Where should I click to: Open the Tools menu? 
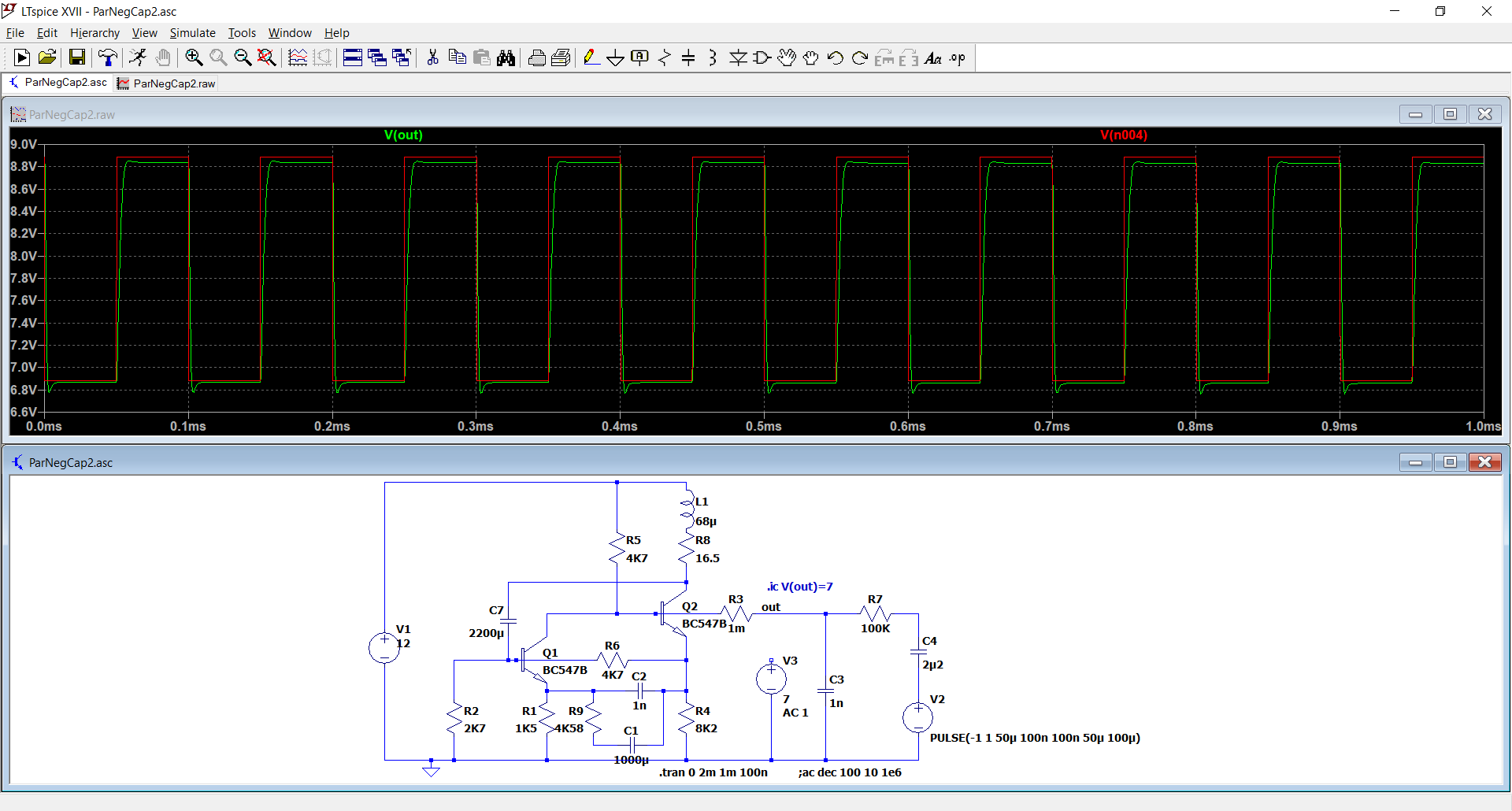[x=242, y=33]
